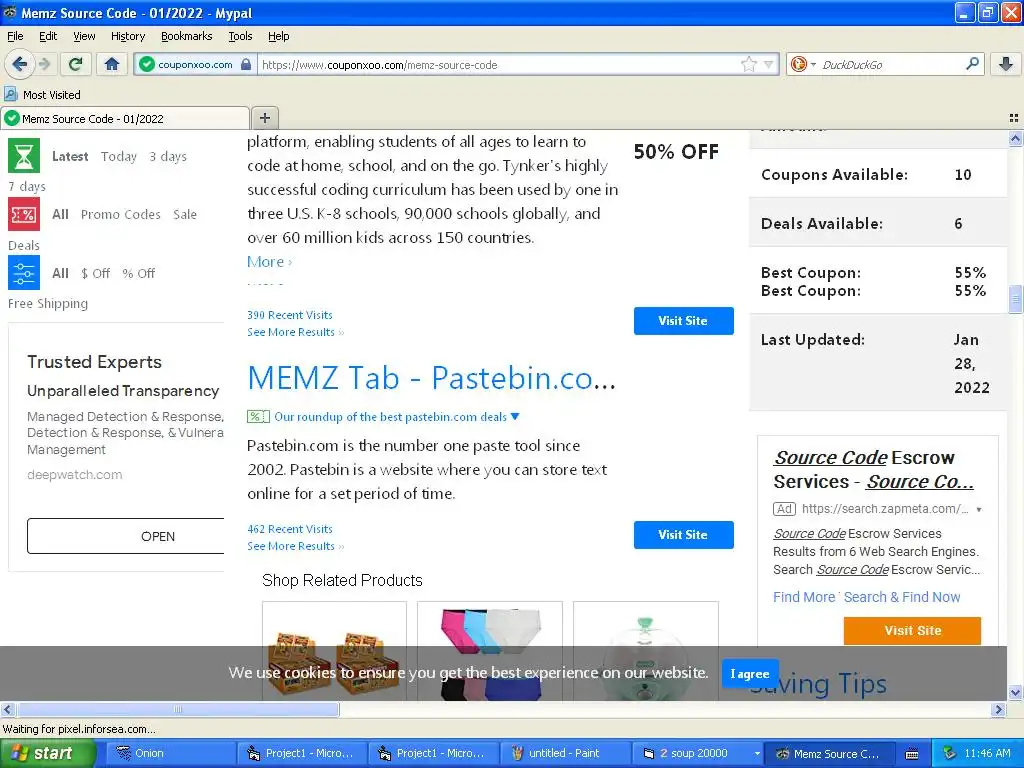Viewport: 1024px width, 768px height.
Task: Select the Latest time filter
Action: pyautogui.click(x=70, y=156)
